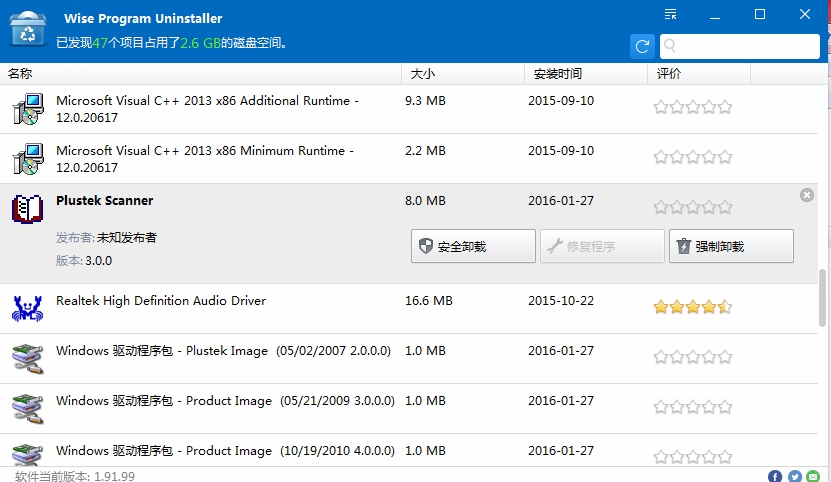Viewport: 831px width, 482px height.
Task: Rate Visual C++ 2013 Additional Runtime stars
Action: pos(693,107)
